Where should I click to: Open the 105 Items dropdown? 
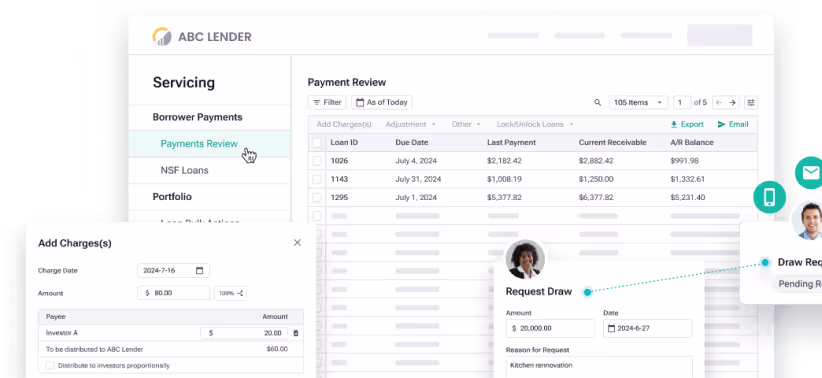pos(638,103)
